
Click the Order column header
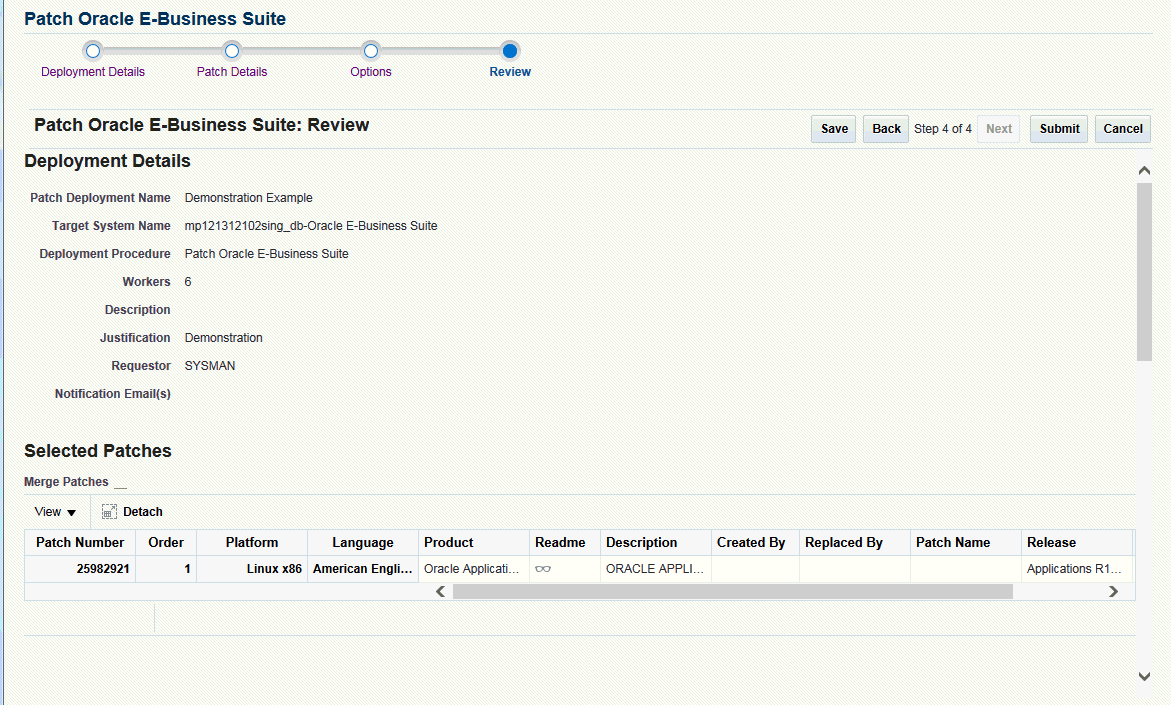(x=166, y=542)
